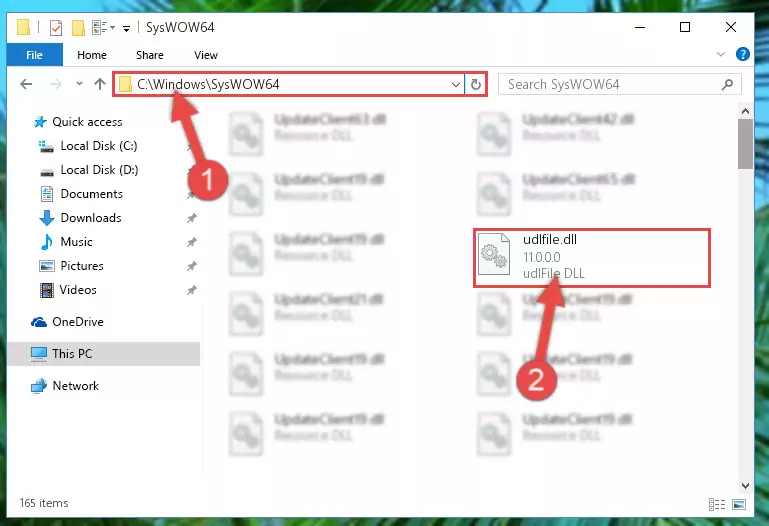Switch to Large icons view in the status bar
This screenshot has width=769, height=526.
739,504
